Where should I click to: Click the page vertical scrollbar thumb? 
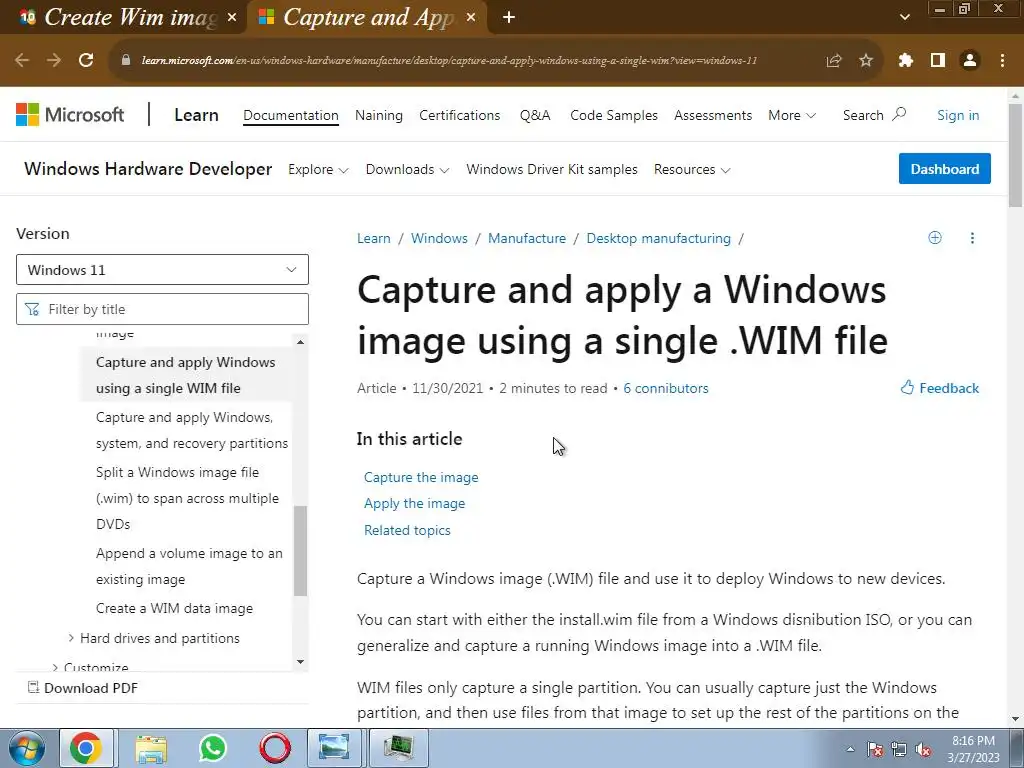click(1016, 155)
